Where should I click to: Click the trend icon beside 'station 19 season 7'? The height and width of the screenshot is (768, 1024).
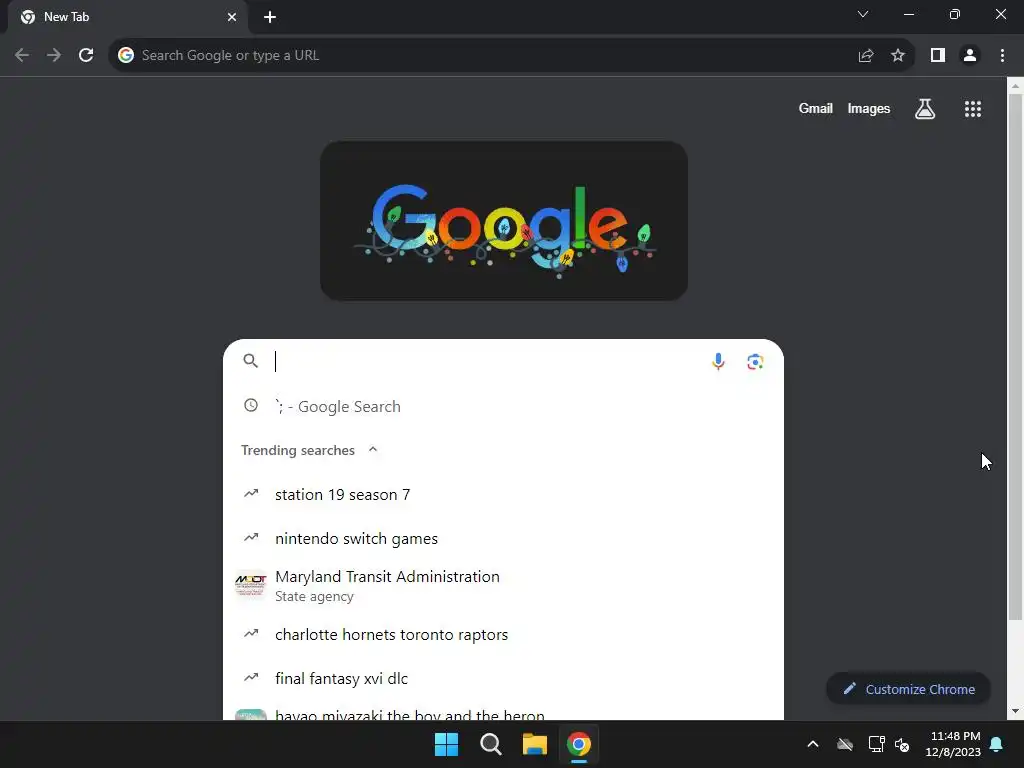251,493
